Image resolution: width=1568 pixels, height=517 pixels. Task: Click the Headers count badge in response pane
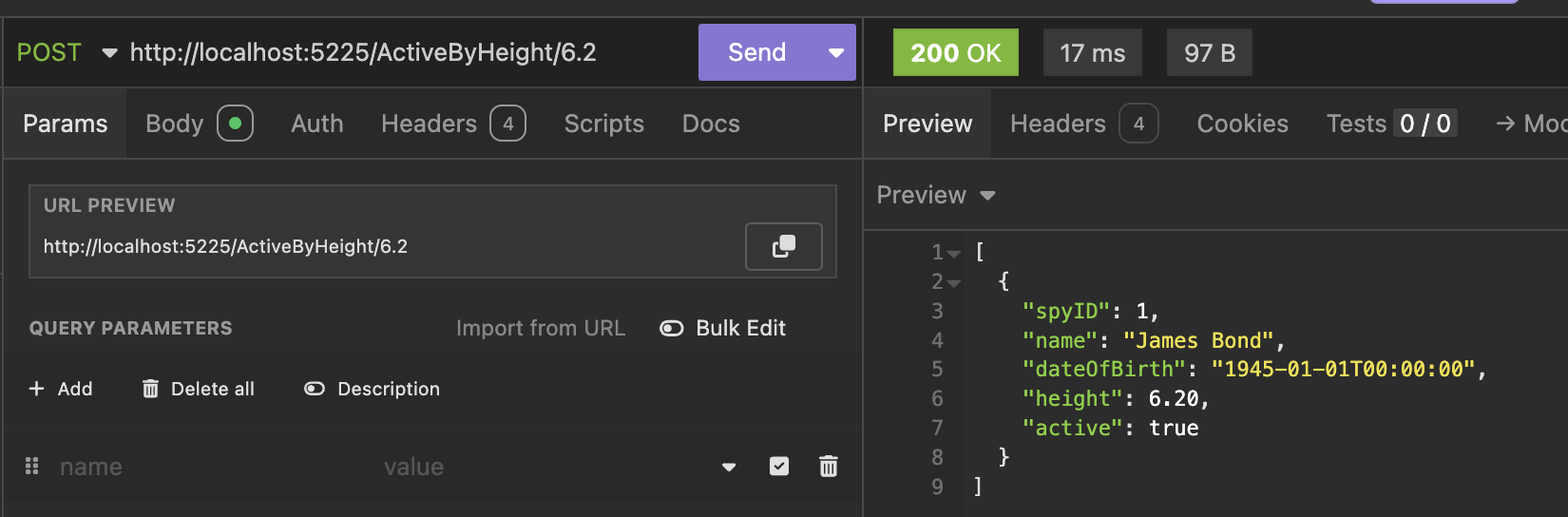tap(1138, 124)
